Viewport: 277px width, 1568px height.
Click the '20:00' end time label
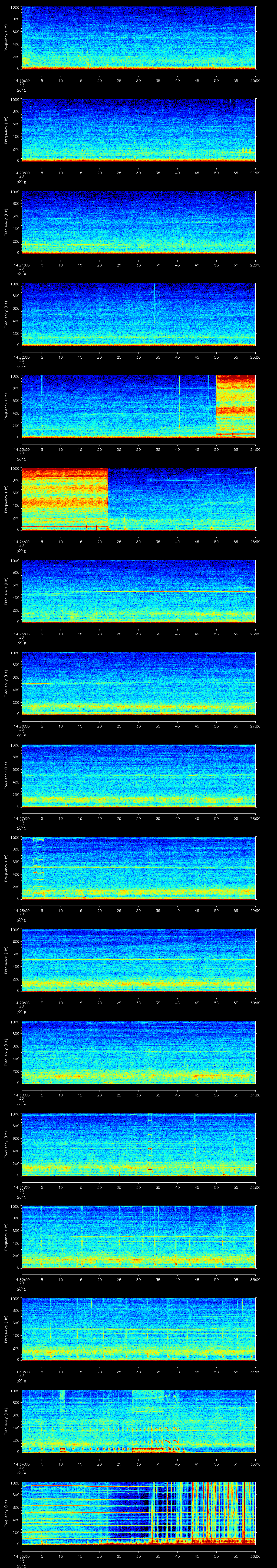(255, 80)
